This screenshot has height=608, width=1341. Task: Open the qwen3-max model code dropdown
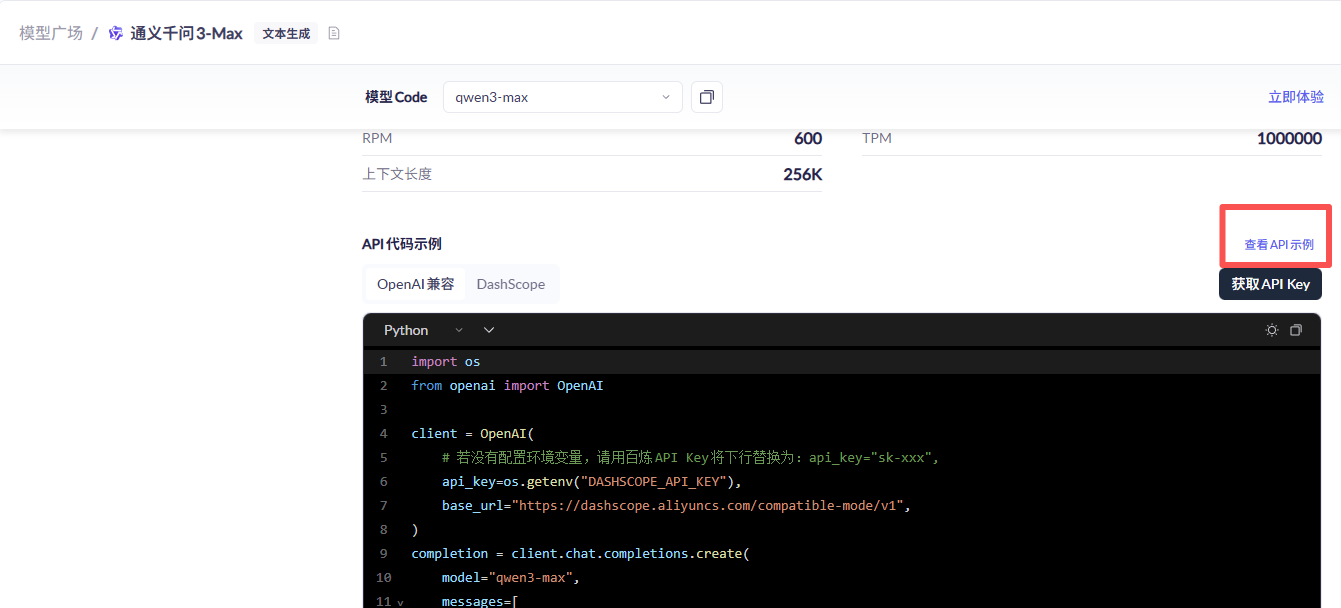point(563,97)
